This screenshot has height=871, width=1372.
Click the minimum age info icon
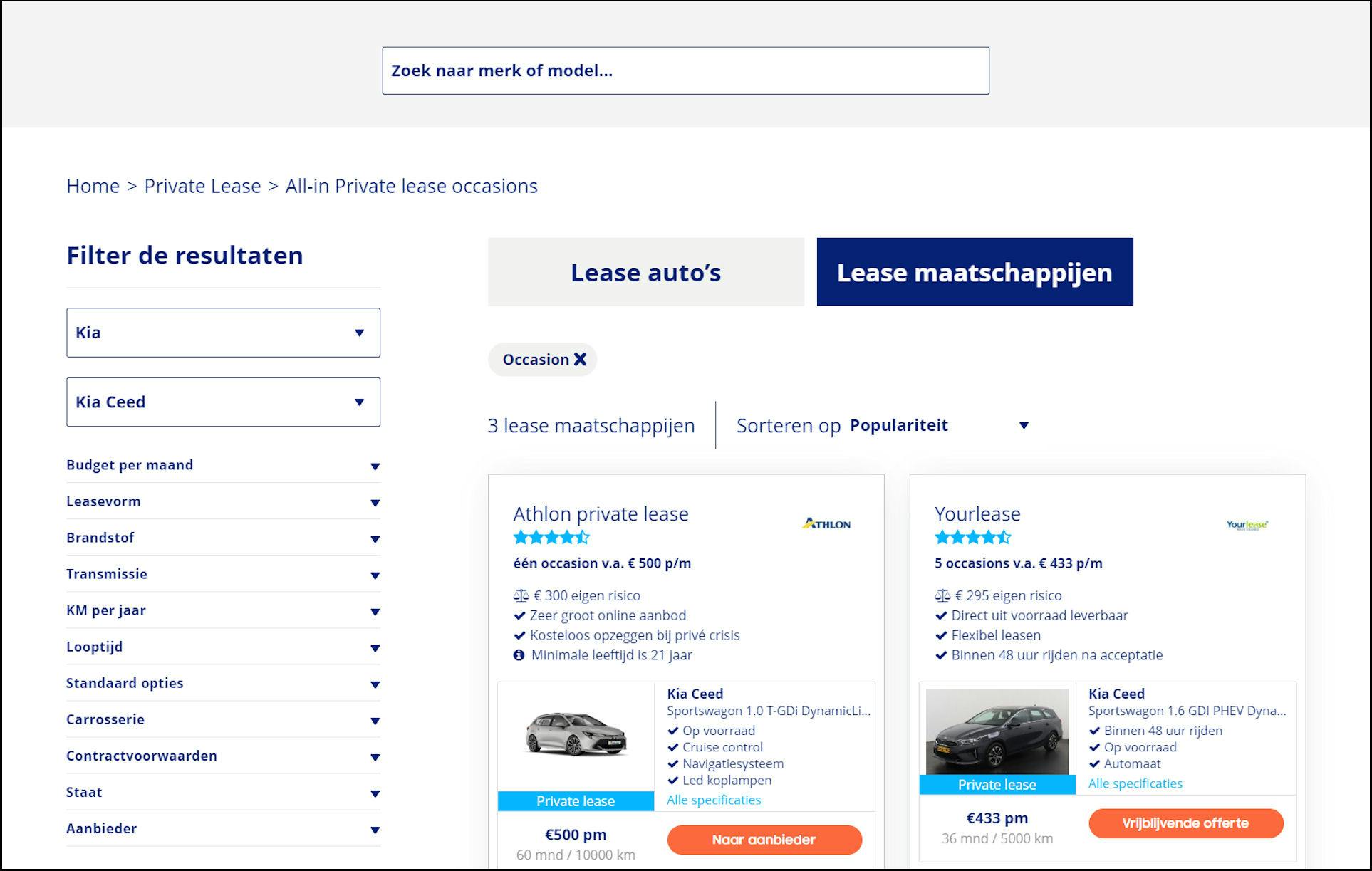[519, 655]
